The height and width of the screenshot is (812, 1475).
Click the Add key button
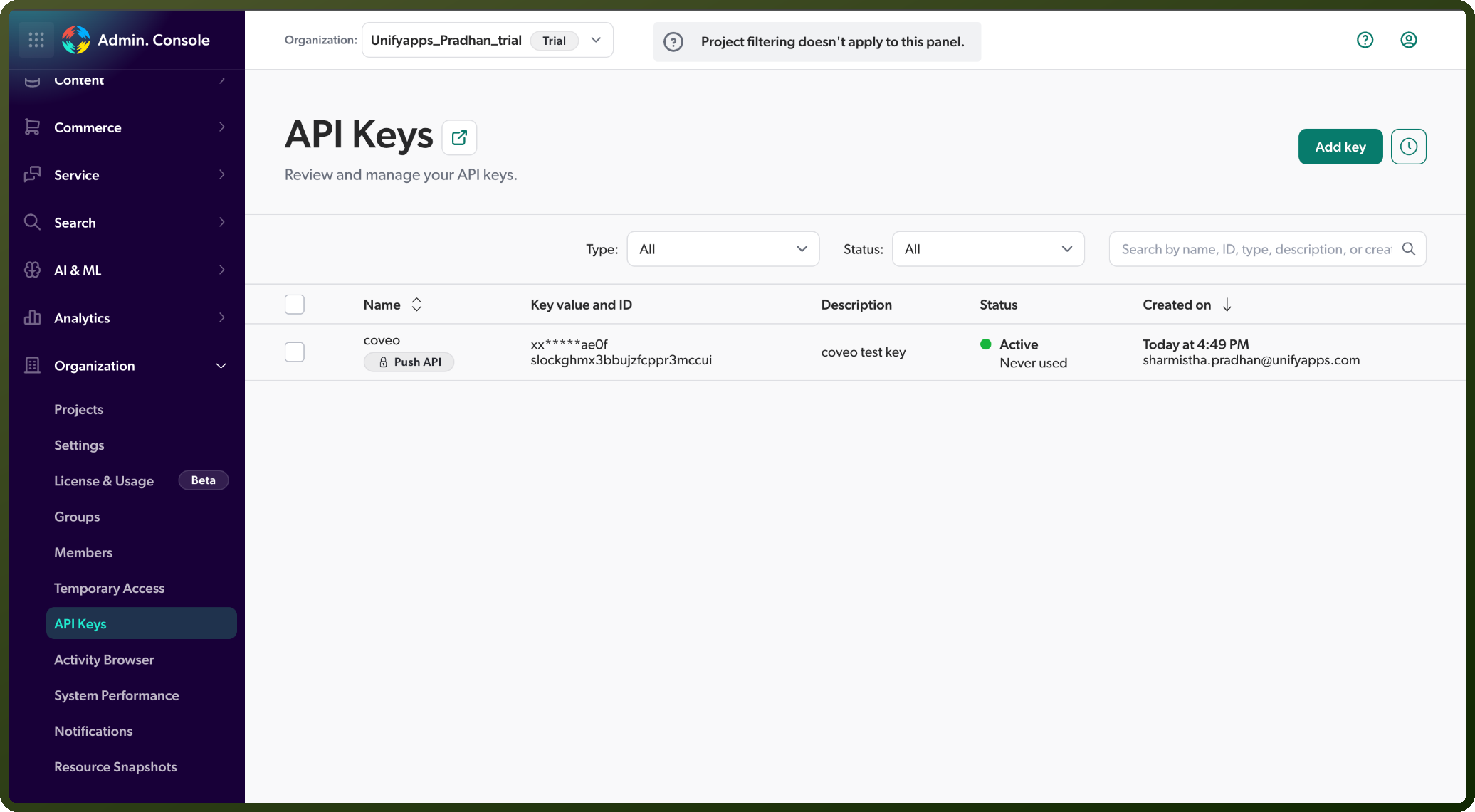pyautogui.click(x=1340, y=147)
